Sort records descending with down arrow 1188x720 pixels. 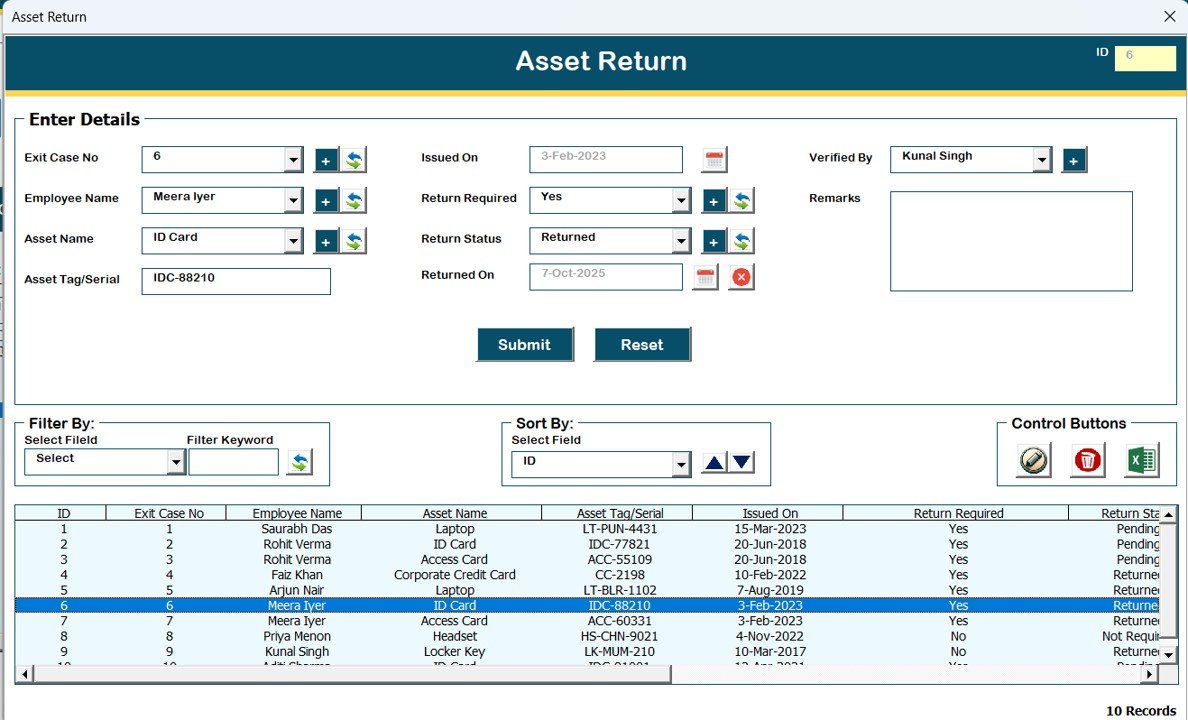740,462
